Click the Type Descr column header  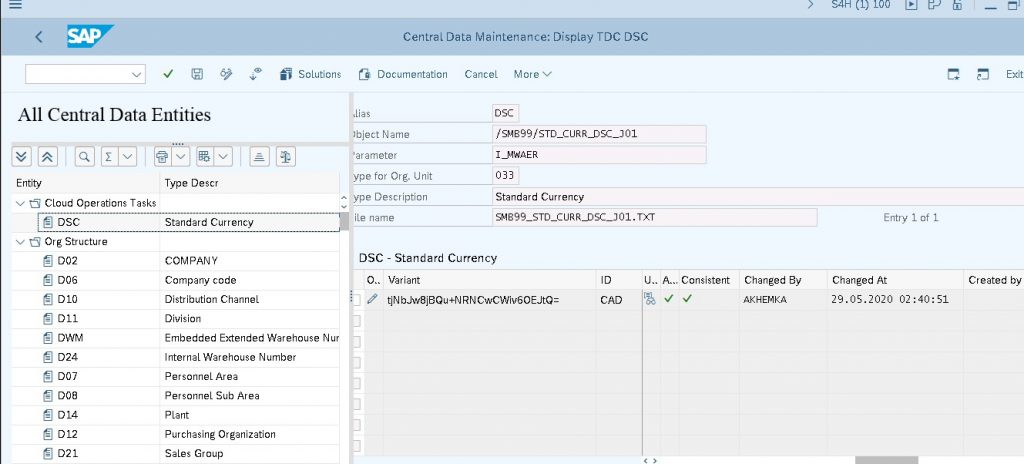pyautogui.click(x=249, y=184)
